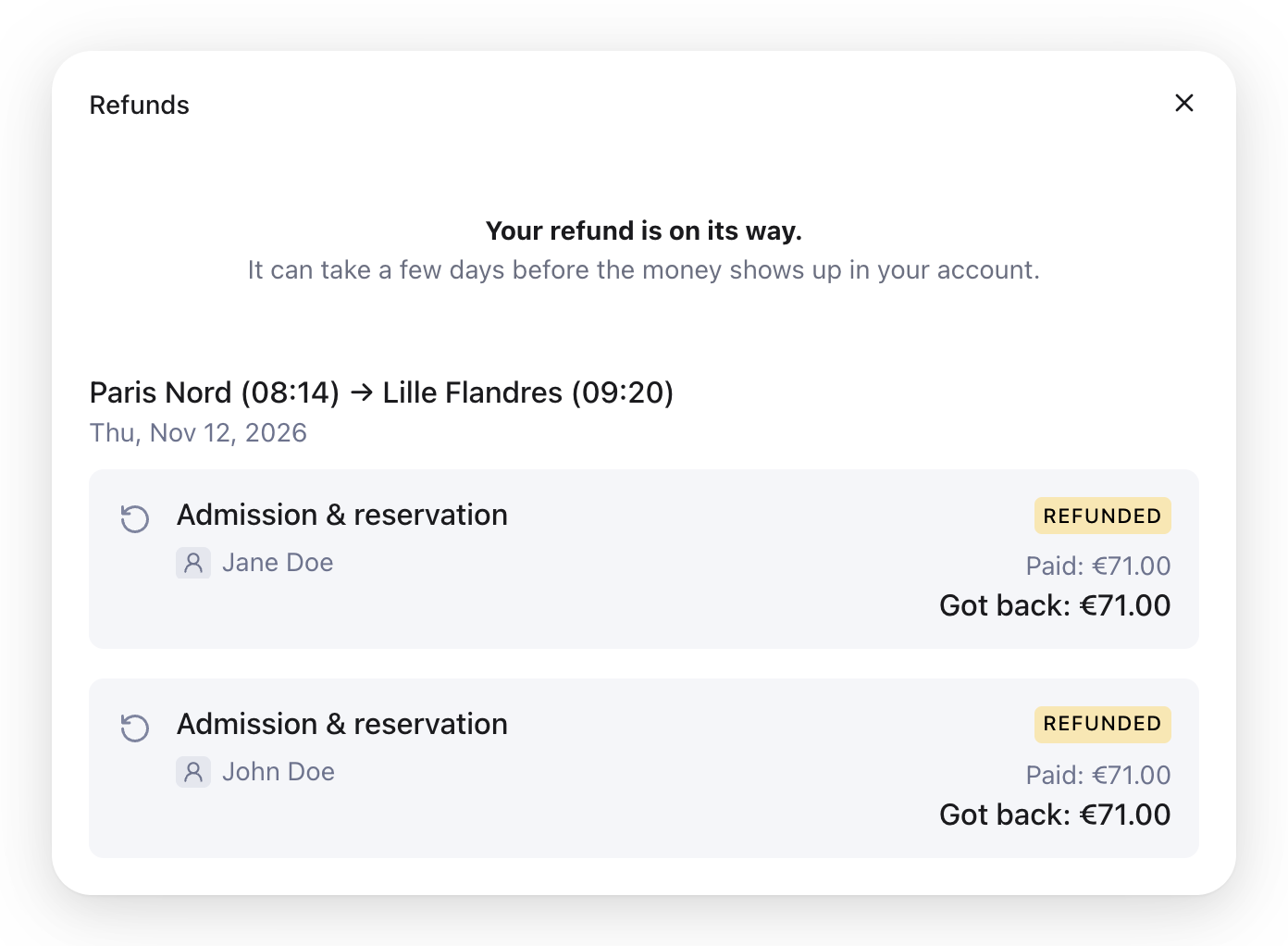Image resolution: width=1288 pixels, height=946 pixels.
Task: Click "Admission & reservation" for John Doe
Action: 342,724
